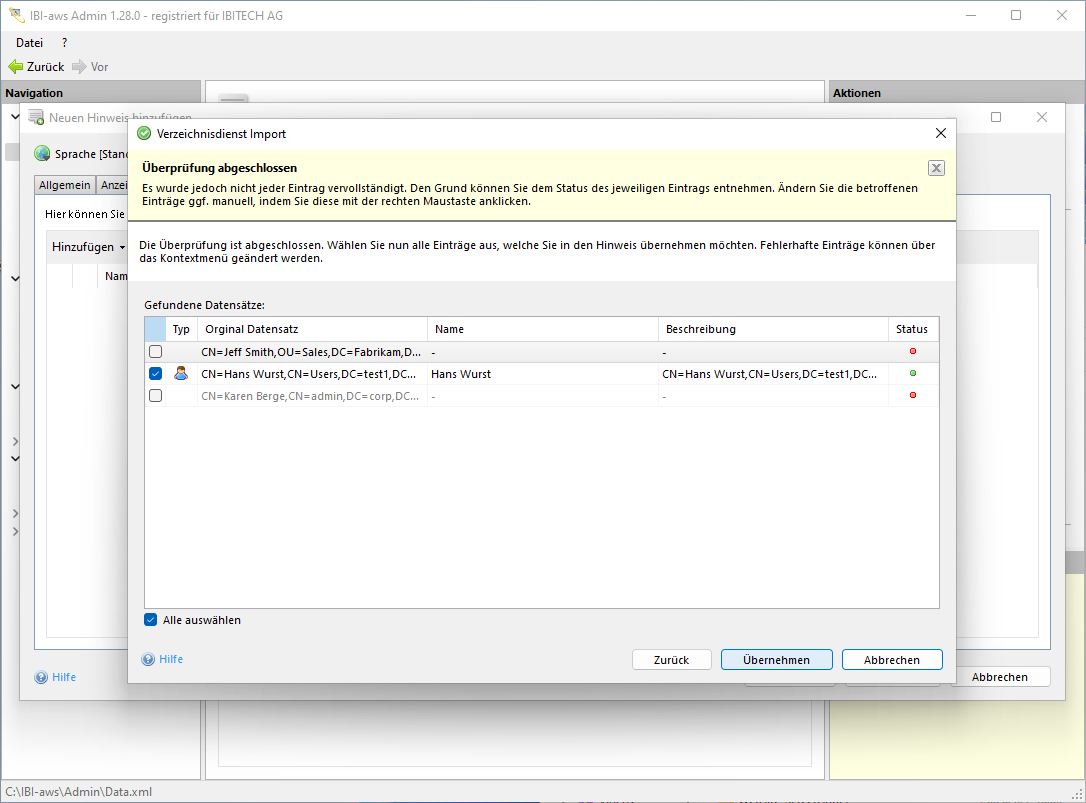Click the user icon beside Hans Wurst
Image resolution: width=1086 pixels, height=803 pixels.
(x=181, y=374)
